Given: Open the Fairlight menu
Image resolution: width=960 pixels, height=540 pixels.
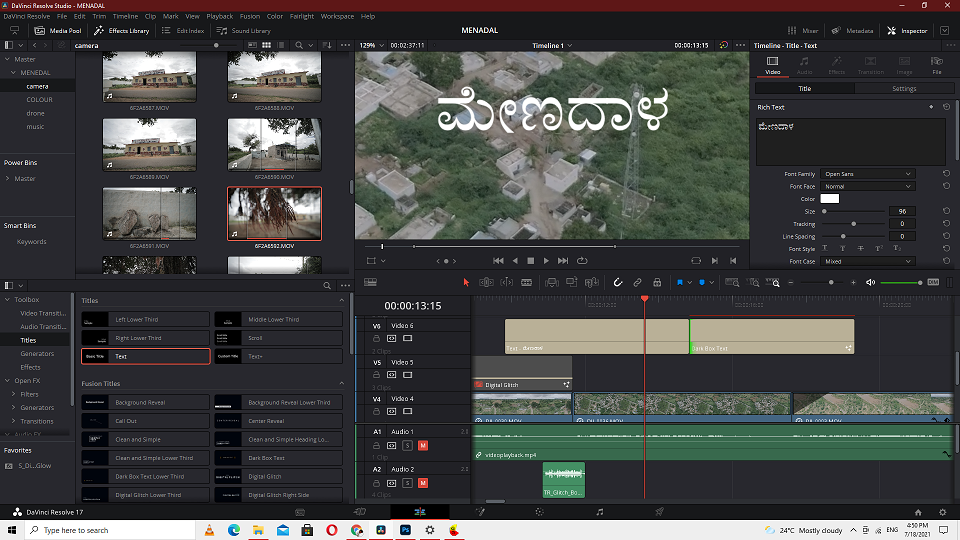Looking at the screenshot, I should click(301, 17).
